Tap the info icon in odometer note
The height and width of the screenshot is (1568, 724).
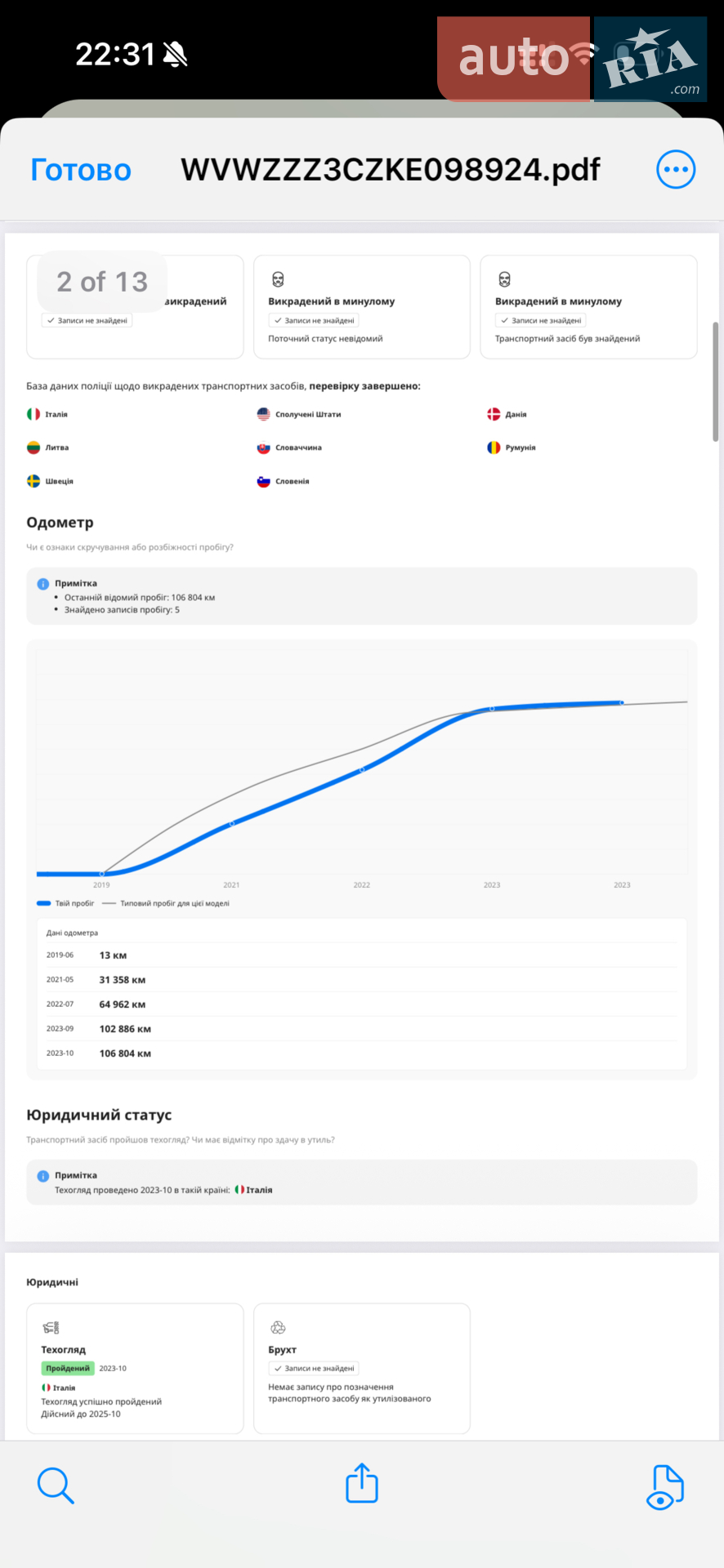pyautogui.click(x=43, y=584)
